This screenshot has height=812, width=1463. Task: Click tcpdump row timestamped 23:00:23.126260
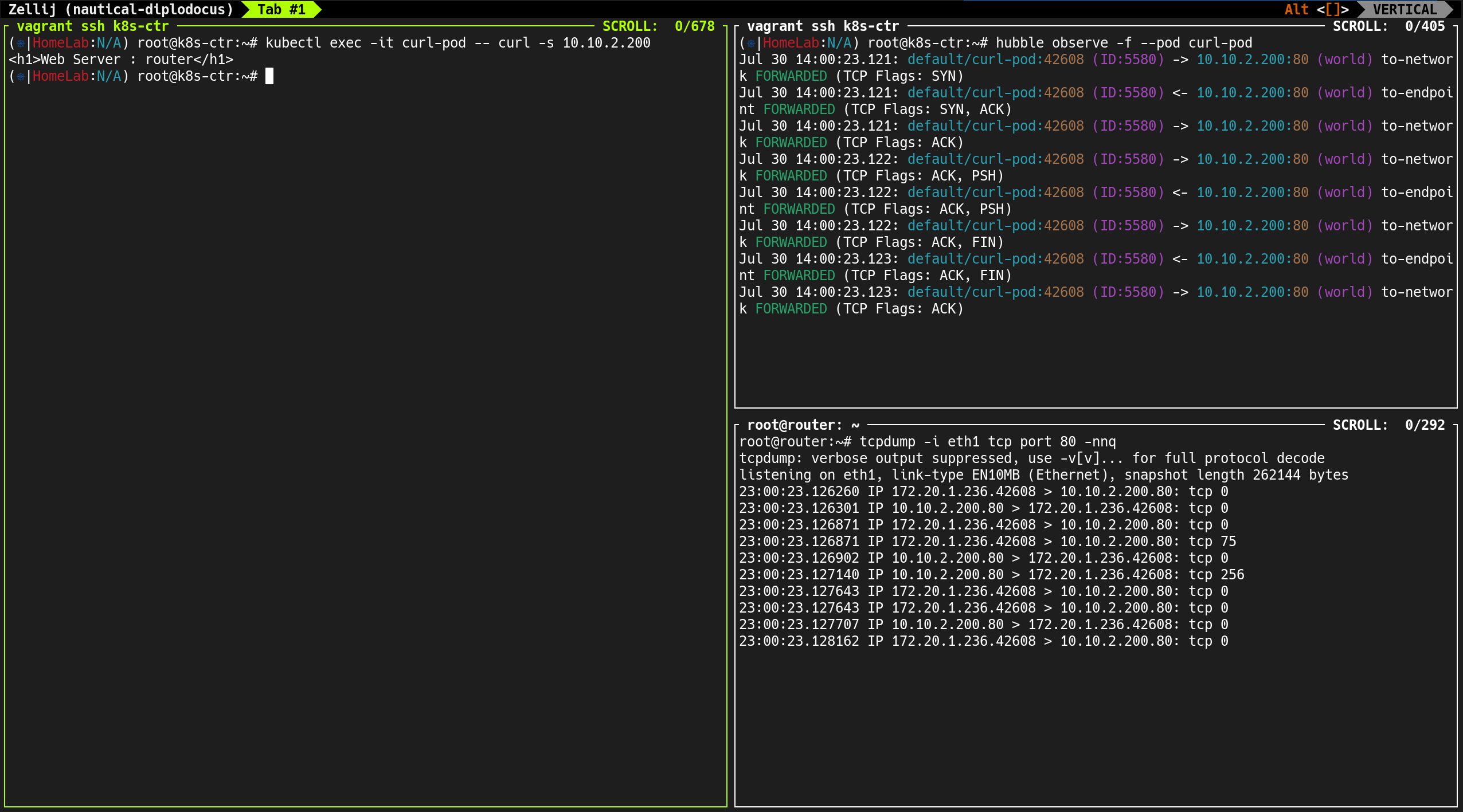(x=984, y=492)
